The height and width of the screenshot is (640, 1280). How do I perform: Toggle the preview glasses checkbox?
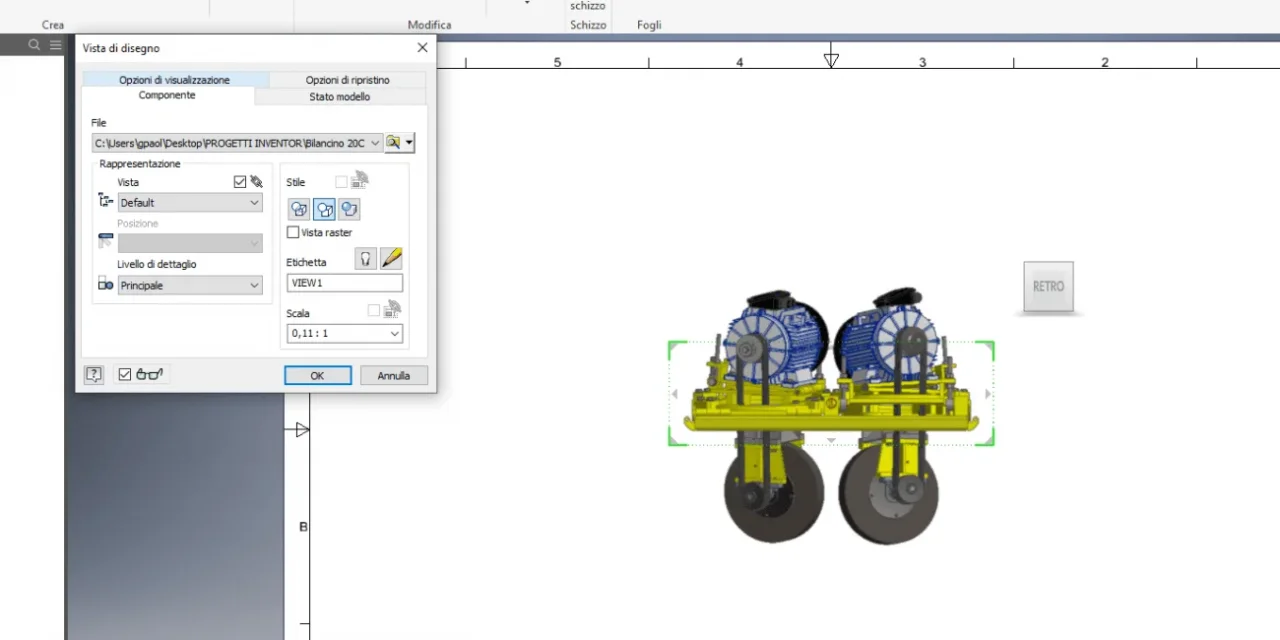pos(125,375)
